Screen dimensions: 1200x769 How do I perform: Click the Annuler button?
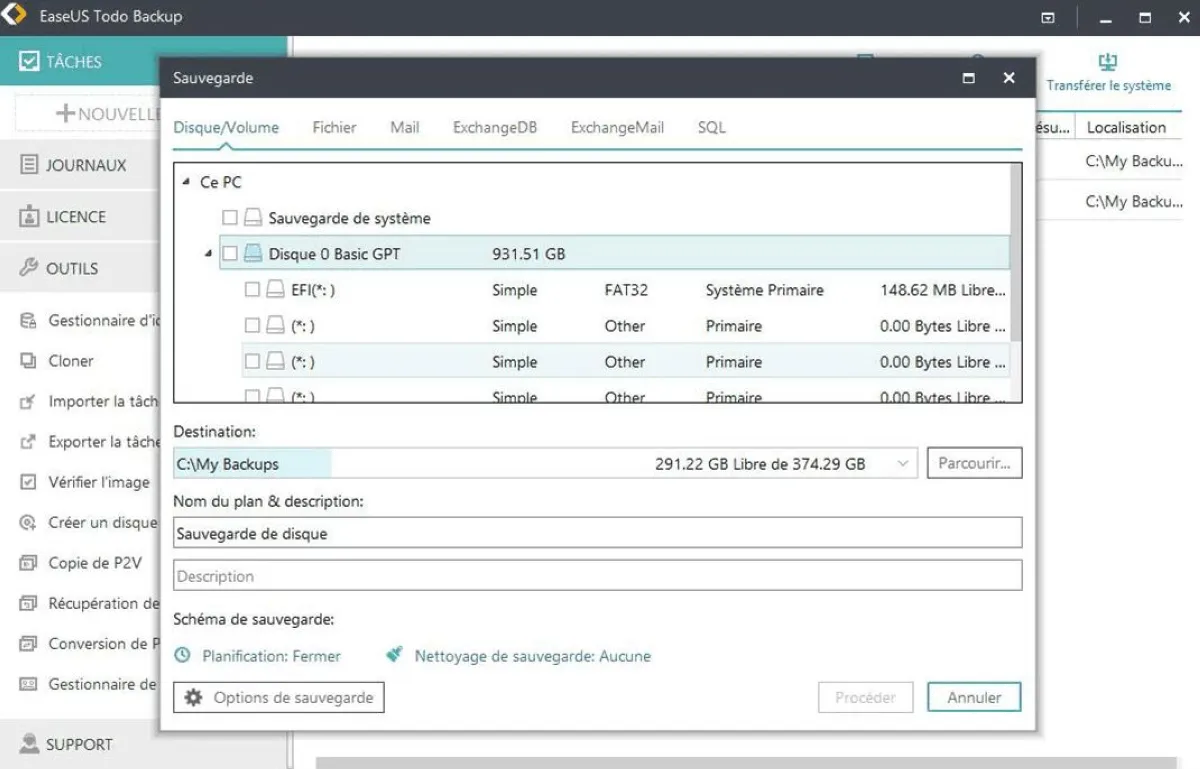pyautogui.click(x=973, y=698)
